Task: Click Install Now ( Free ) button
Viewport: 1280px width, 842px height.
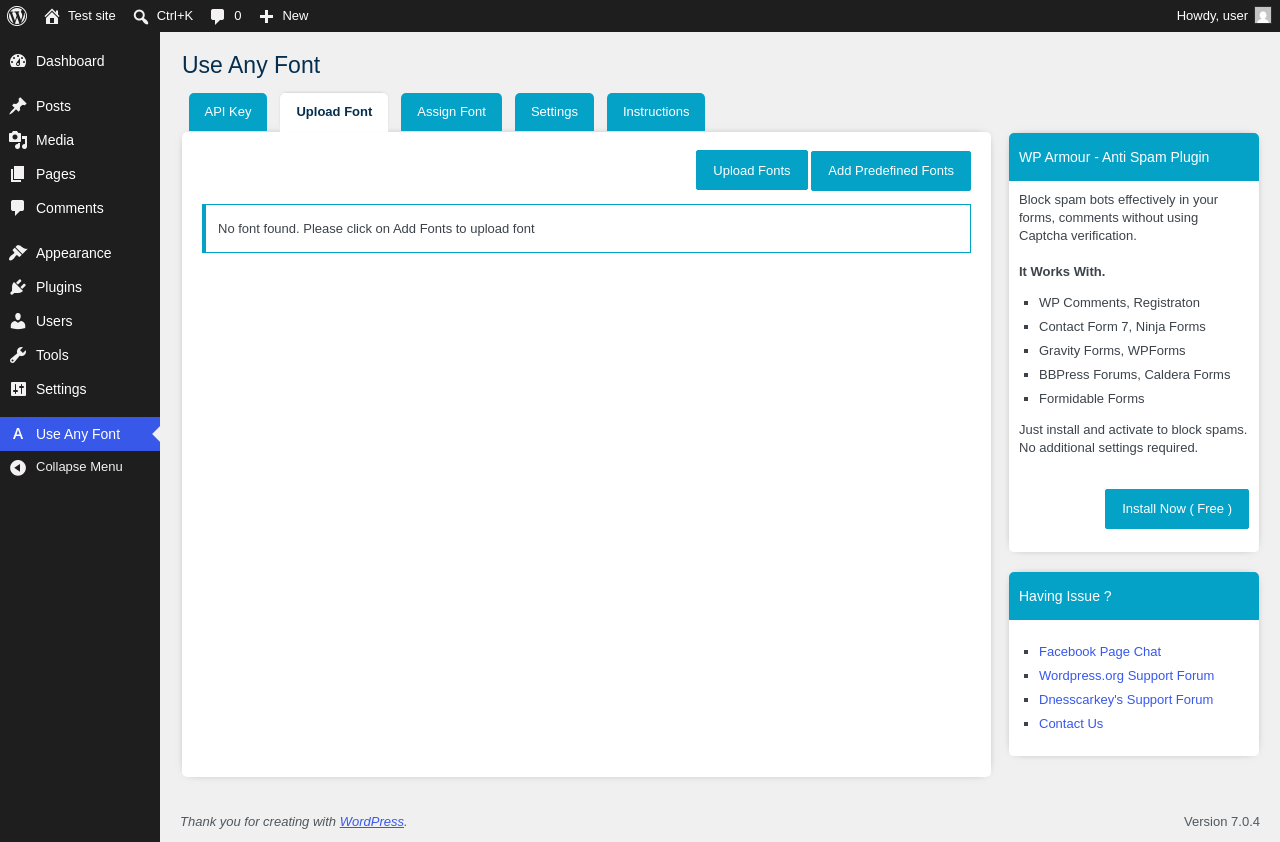Action: pos(1177,509)
